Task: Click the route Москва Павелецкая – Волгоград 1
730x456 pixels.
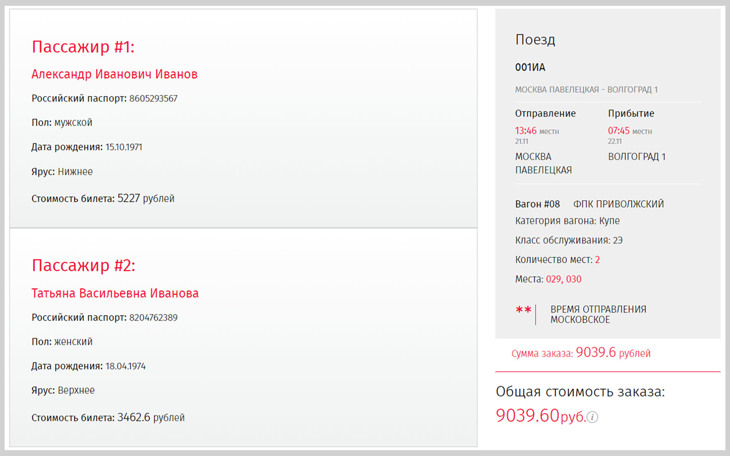Action: pyautogui.click(x=586, y=89)
